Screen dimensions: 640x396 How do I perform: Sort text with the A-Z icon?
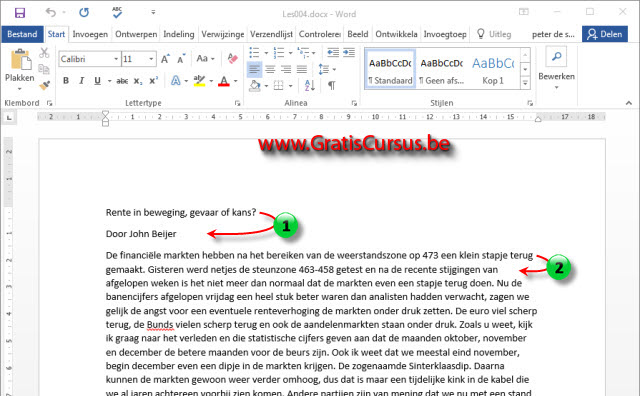[x=309, y=85]
